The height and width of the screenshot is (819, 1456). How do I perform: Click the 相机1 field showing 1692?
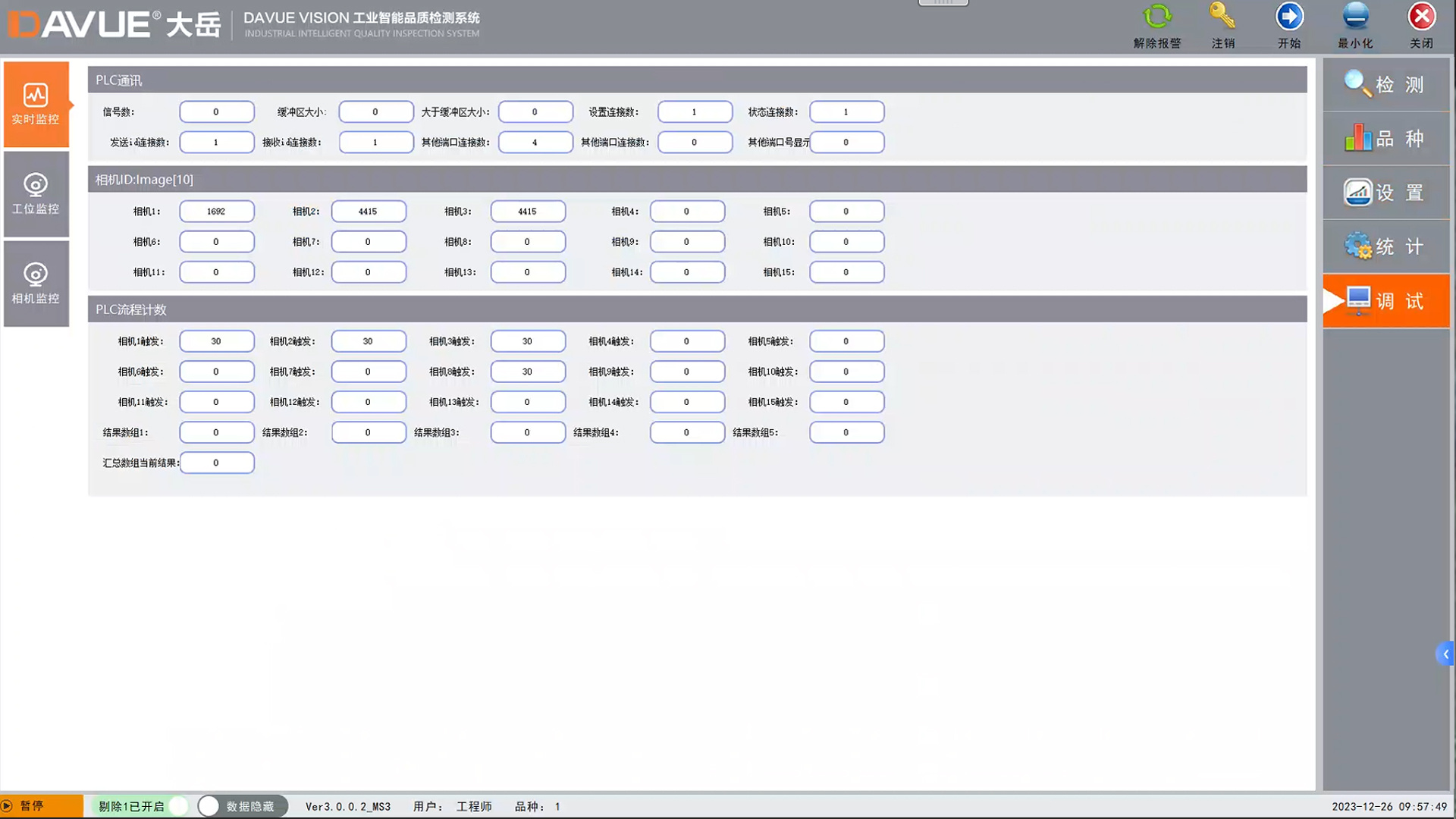[x=217, y=212]
